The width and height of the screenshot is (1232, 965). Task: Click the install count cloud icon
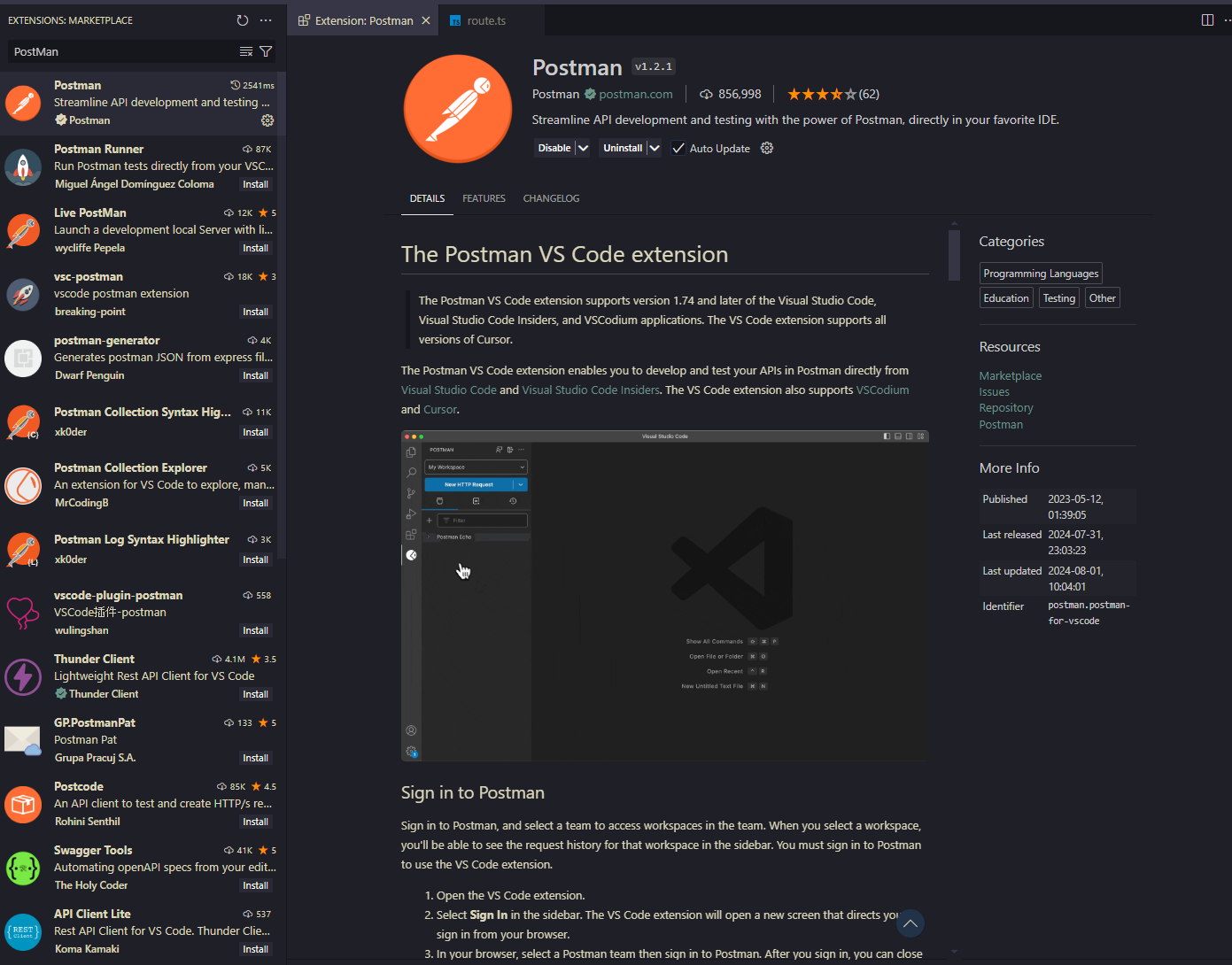pyautogui.click(x=706, y=94)
